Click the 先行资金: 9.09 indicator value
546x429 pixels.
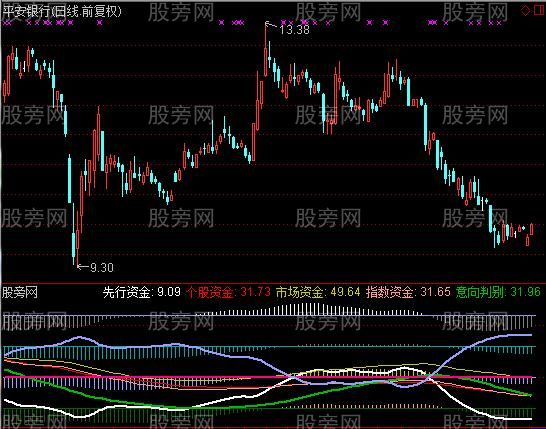tap(142, 292)
